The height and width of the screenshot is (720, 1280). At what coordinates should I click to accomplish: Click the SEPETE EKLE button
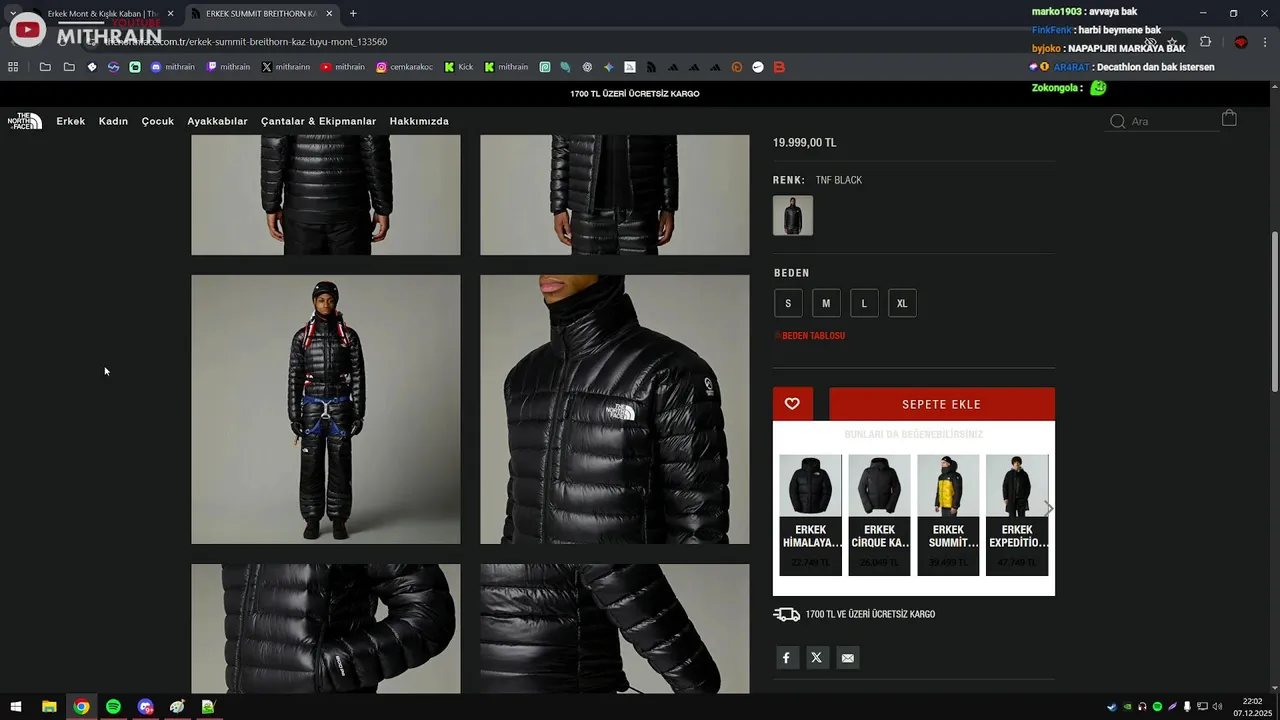[x=942, y=404]
